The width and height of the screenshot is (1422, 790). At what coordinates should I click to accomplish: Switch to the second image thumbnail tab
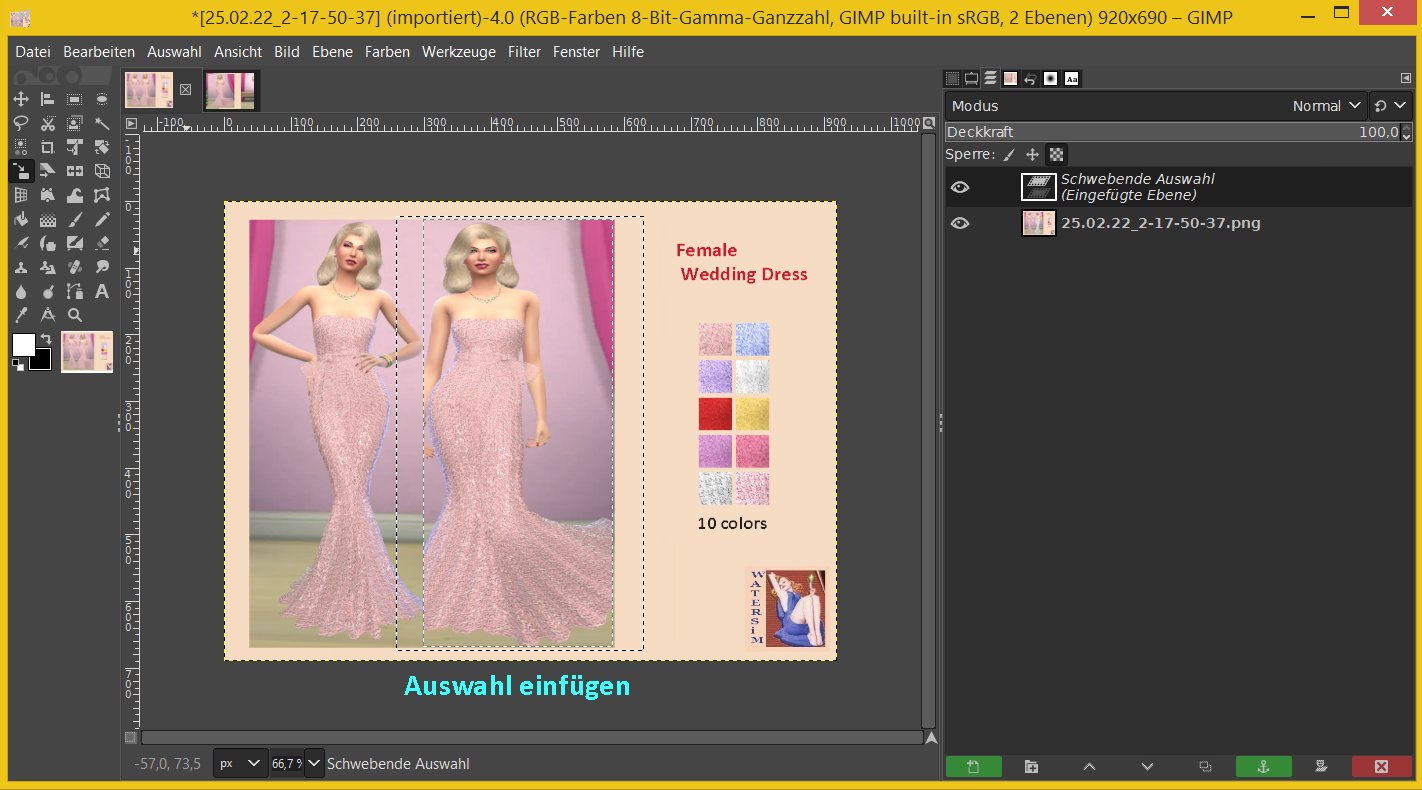[230, 90]
